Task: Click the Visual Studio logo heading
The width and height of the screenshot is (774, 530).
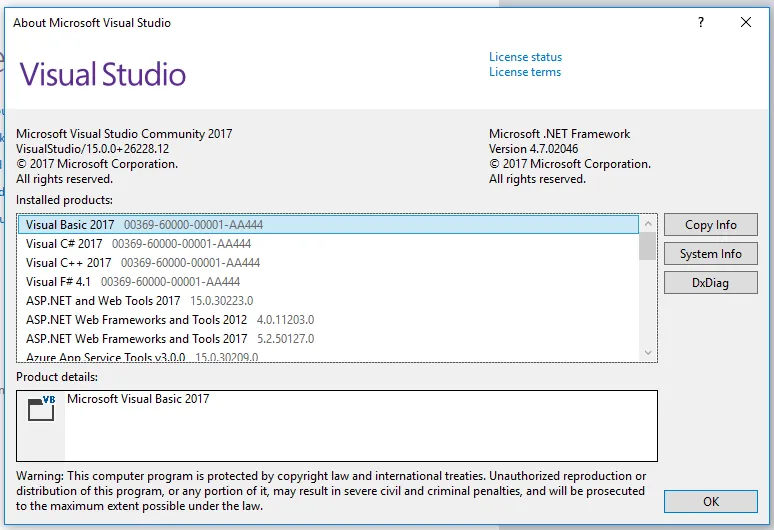Action: [103, 74]
